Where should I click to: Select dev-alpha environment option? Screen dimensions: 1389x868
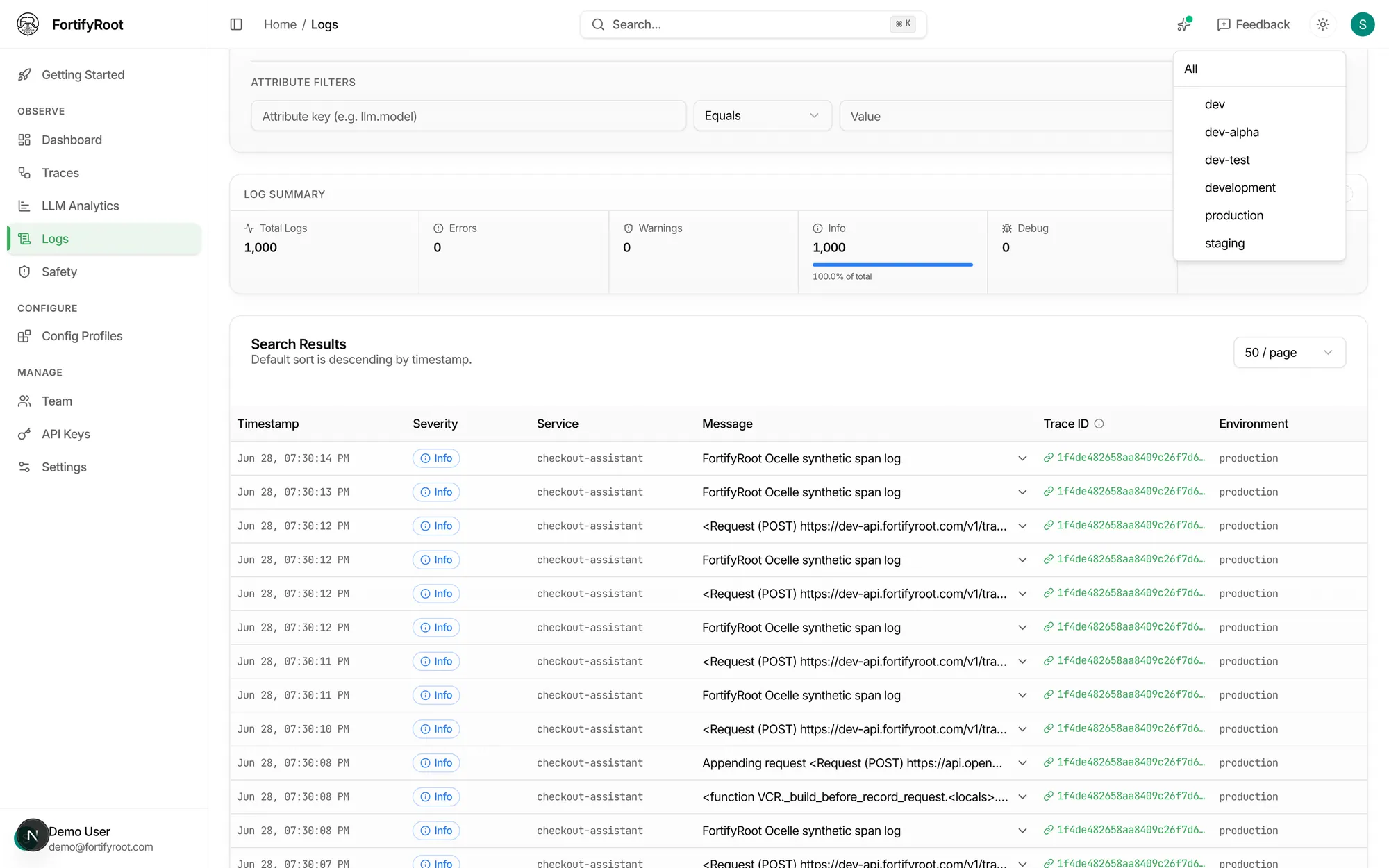click(1259, 132)
